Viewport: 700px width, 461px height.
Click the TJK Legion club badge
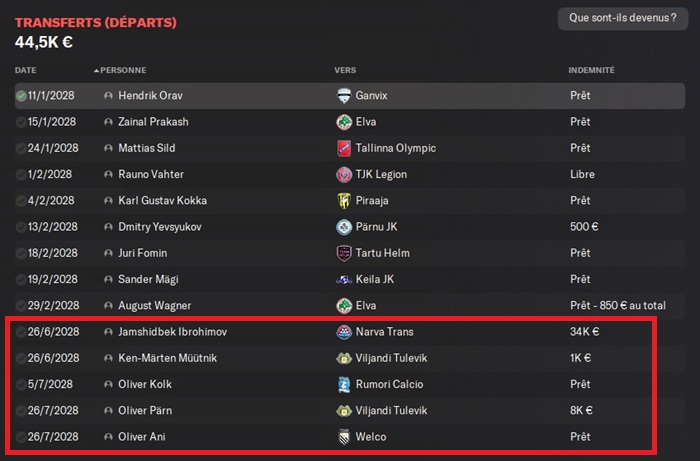pos(343,174)
